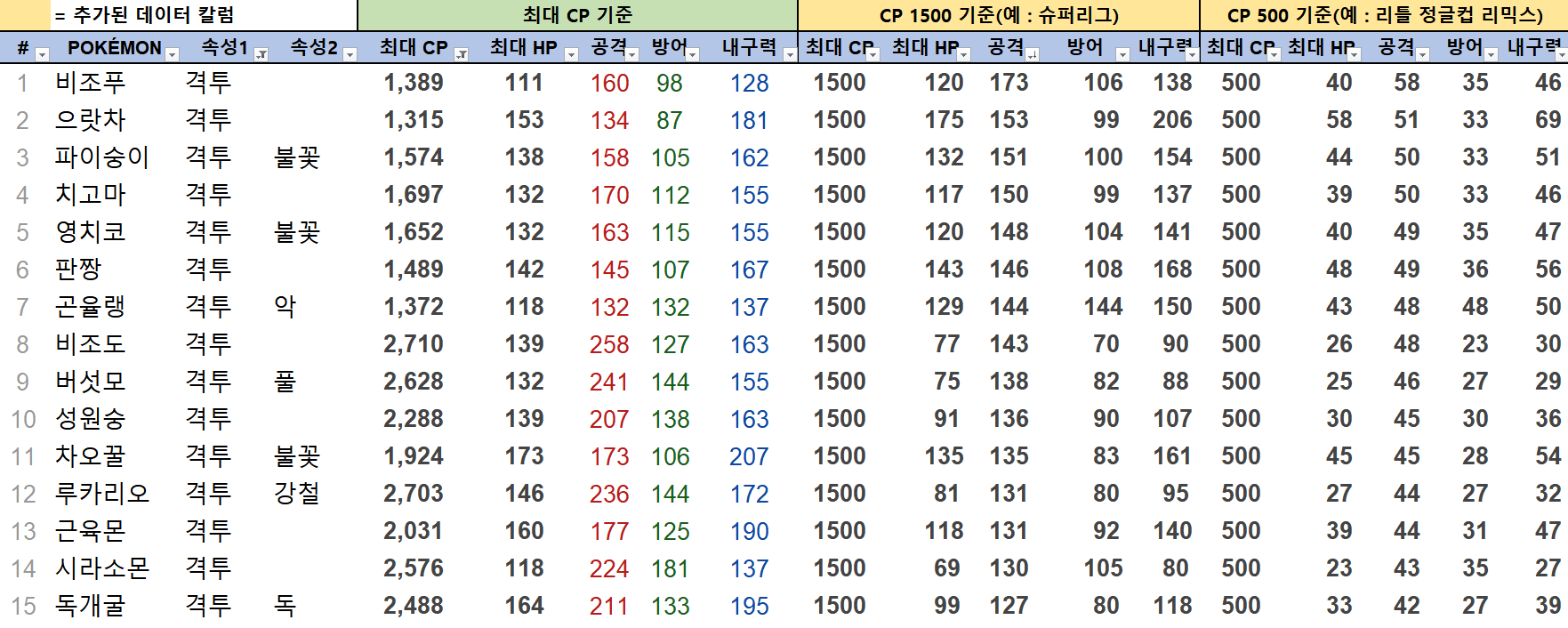Select the 속성2 cell '불꽃' in 파이숭이 row
1568x628 pixels.
tap(296, 157)
